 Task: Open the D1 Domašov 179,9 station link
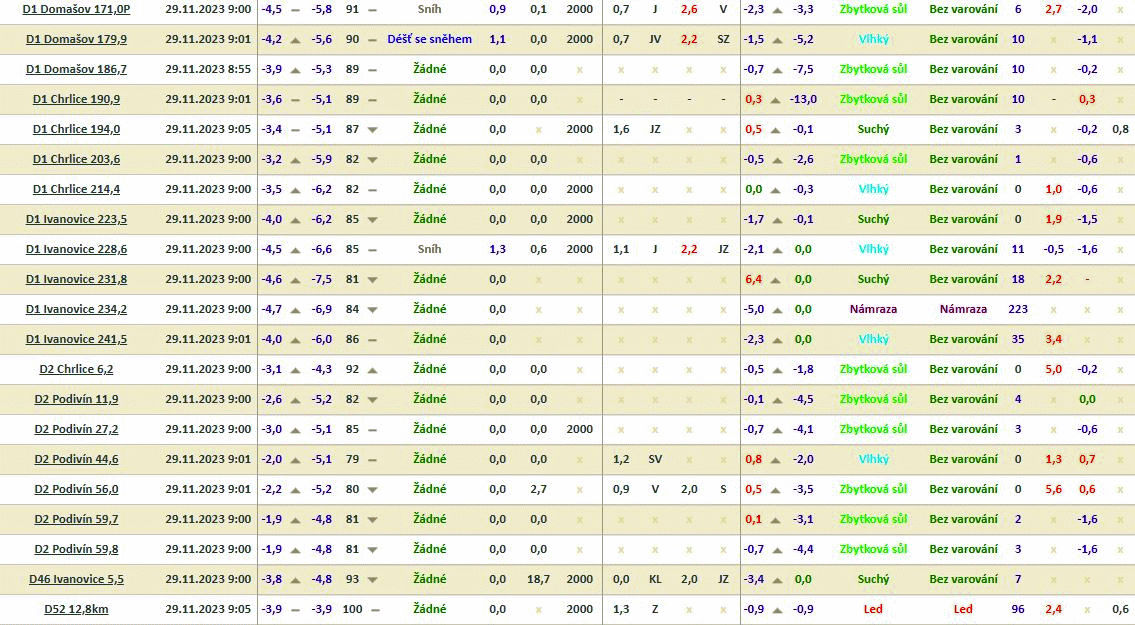(76, 39)
